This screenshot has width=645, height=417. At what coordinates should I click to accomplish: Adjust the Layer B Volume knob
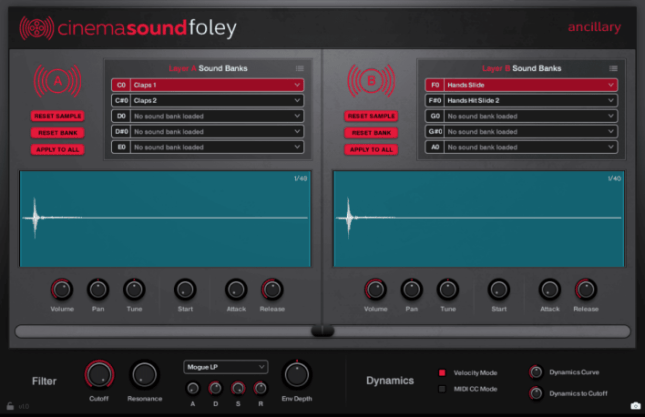(376, 290)
